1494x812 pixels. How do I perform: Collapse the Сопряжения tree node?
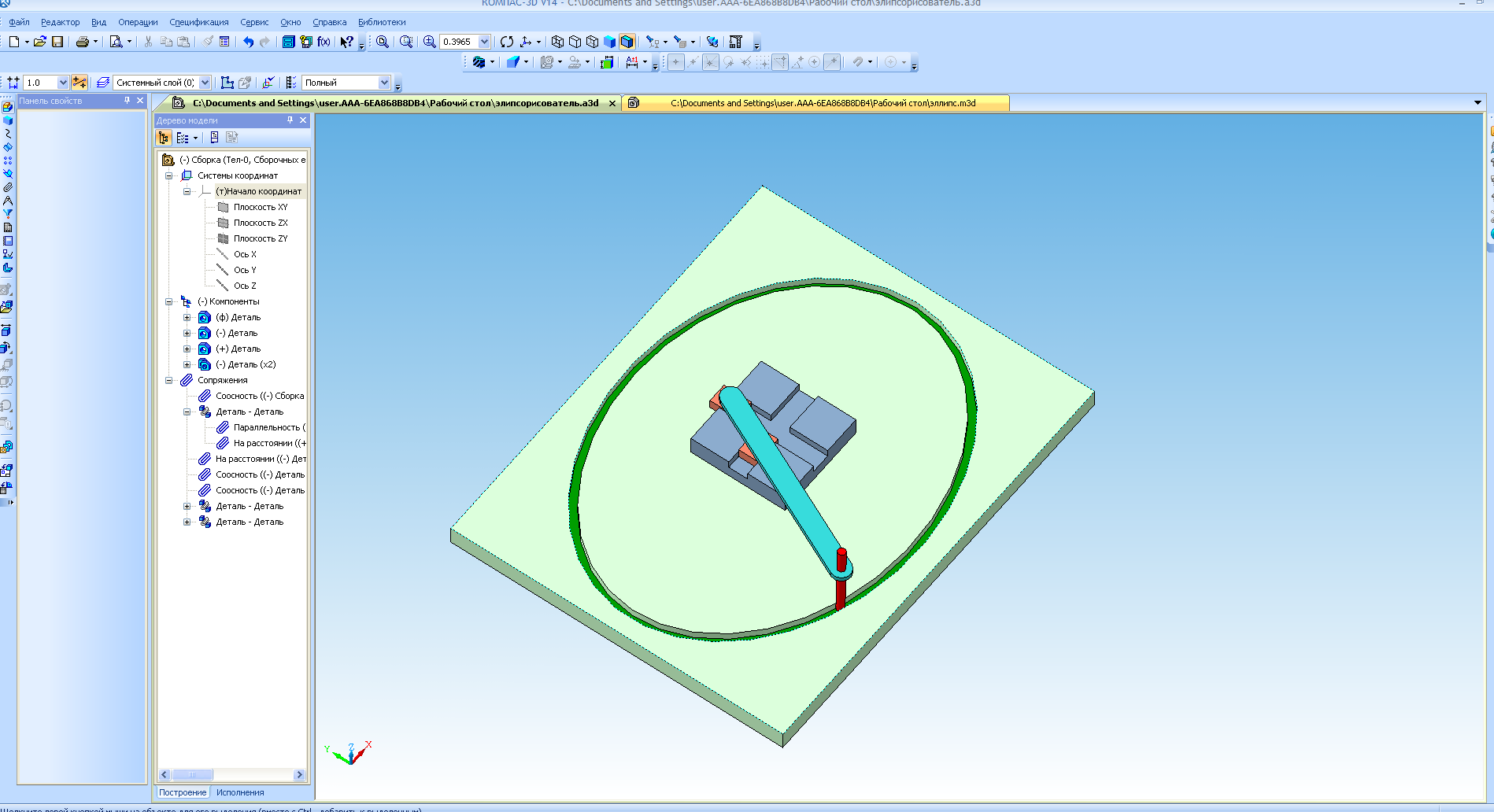pyautogui.click(x=168, y=380)
